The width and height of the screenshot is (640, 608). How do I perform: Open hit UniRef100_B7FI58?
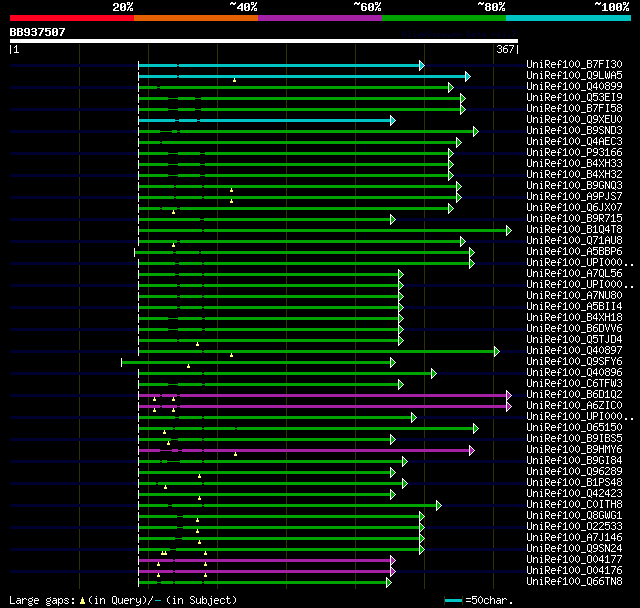pos(574,109)
